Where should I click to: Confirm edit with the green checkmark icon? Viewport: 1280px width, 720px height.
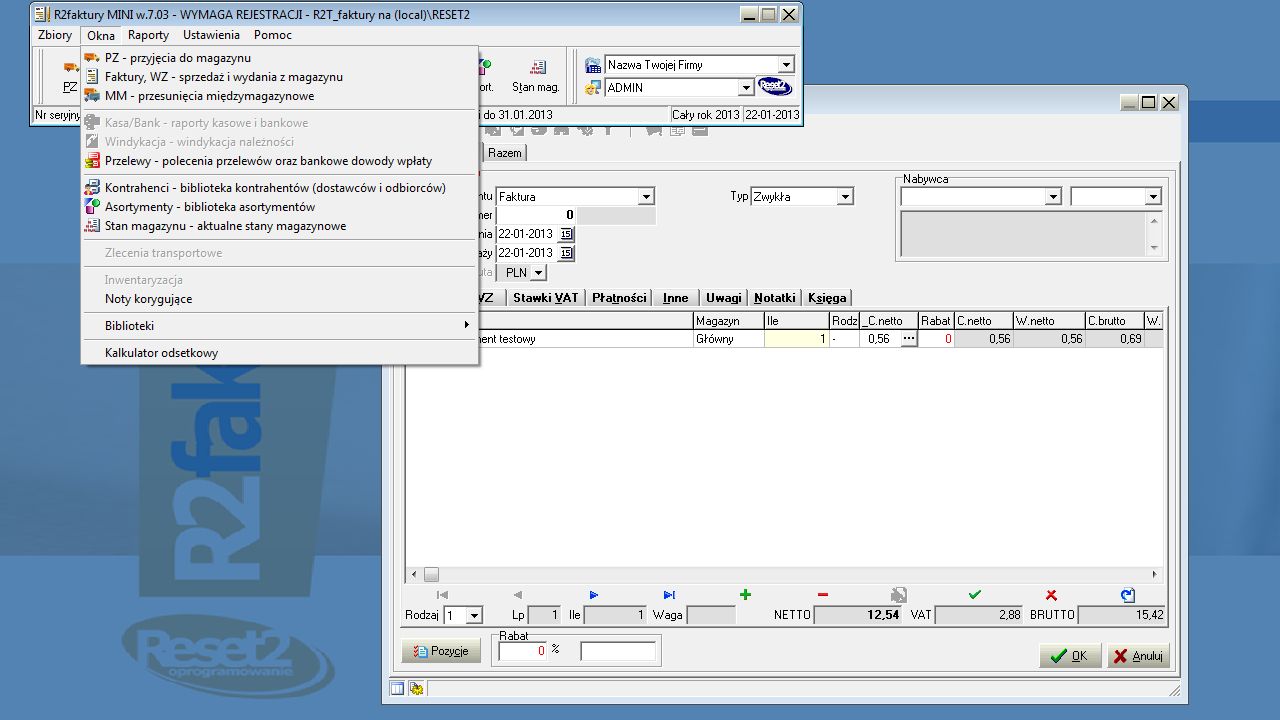pos(974,595)
